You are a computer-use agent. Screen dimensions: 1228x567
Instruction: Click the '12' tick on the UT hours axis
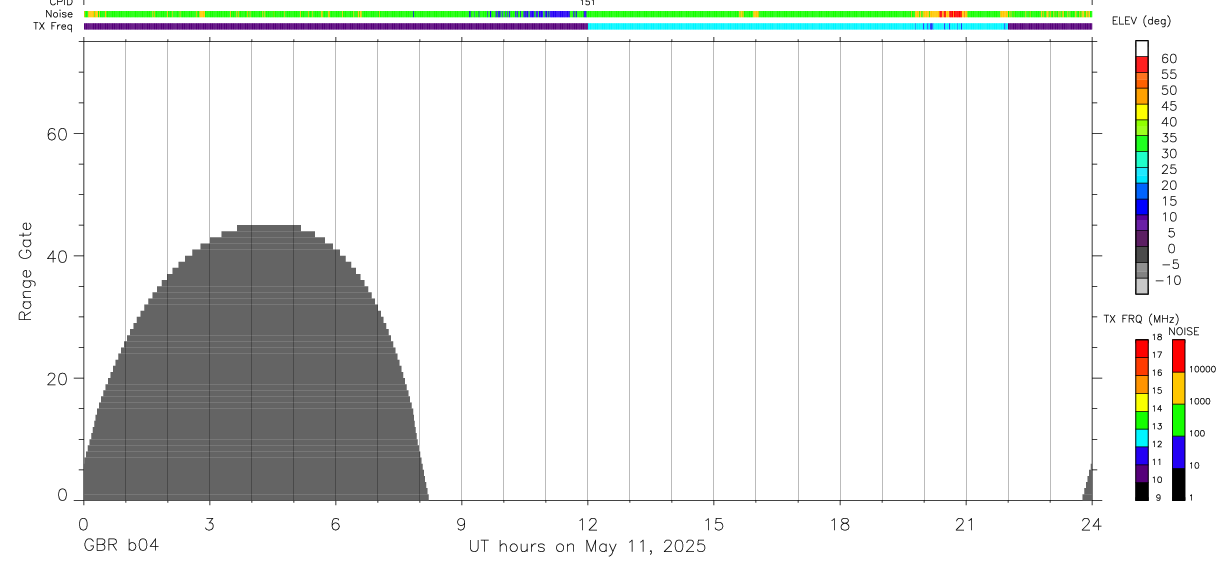click(588, 524)
